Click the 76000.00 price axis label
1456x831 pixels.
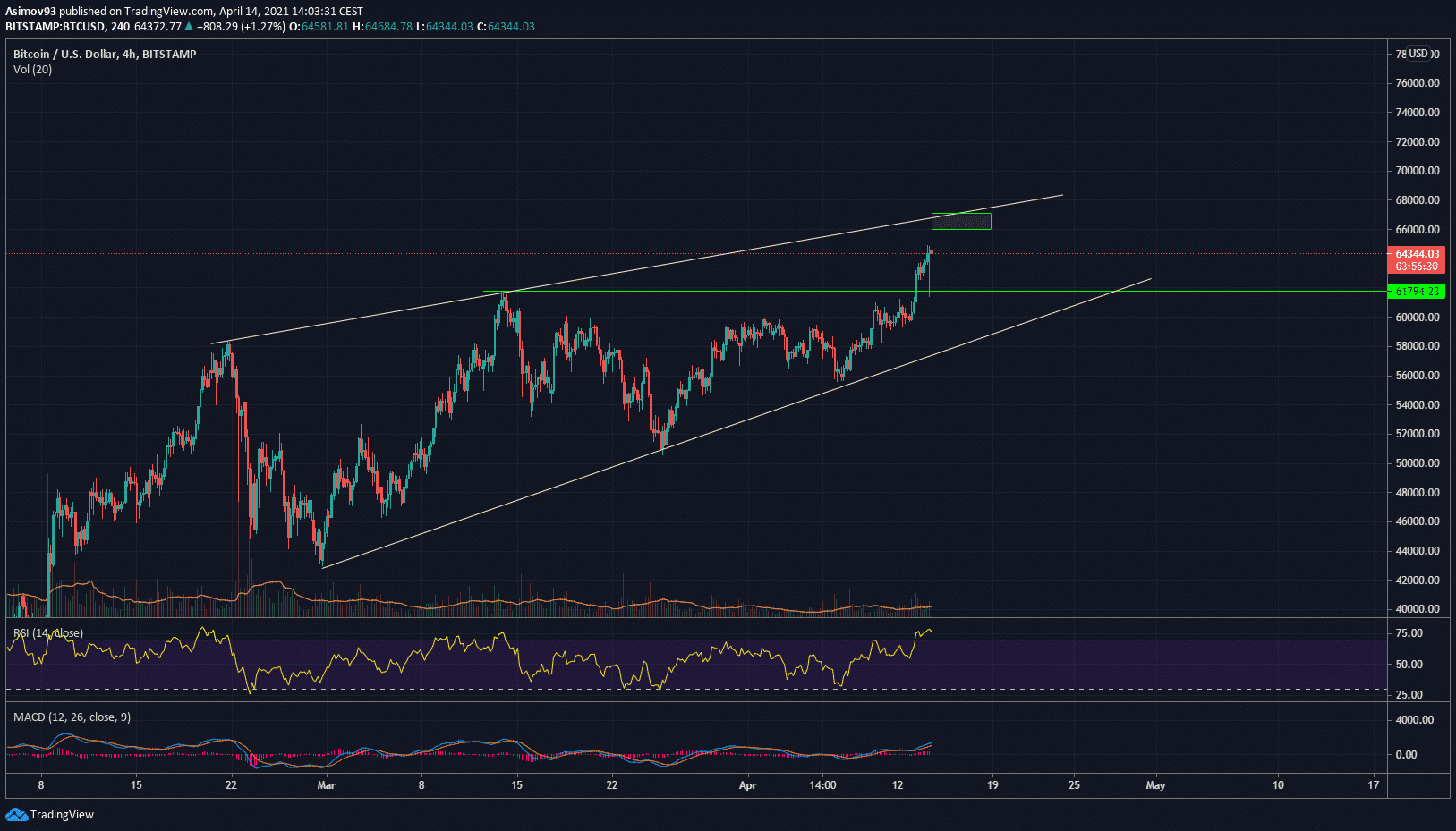coord(1417,83)
